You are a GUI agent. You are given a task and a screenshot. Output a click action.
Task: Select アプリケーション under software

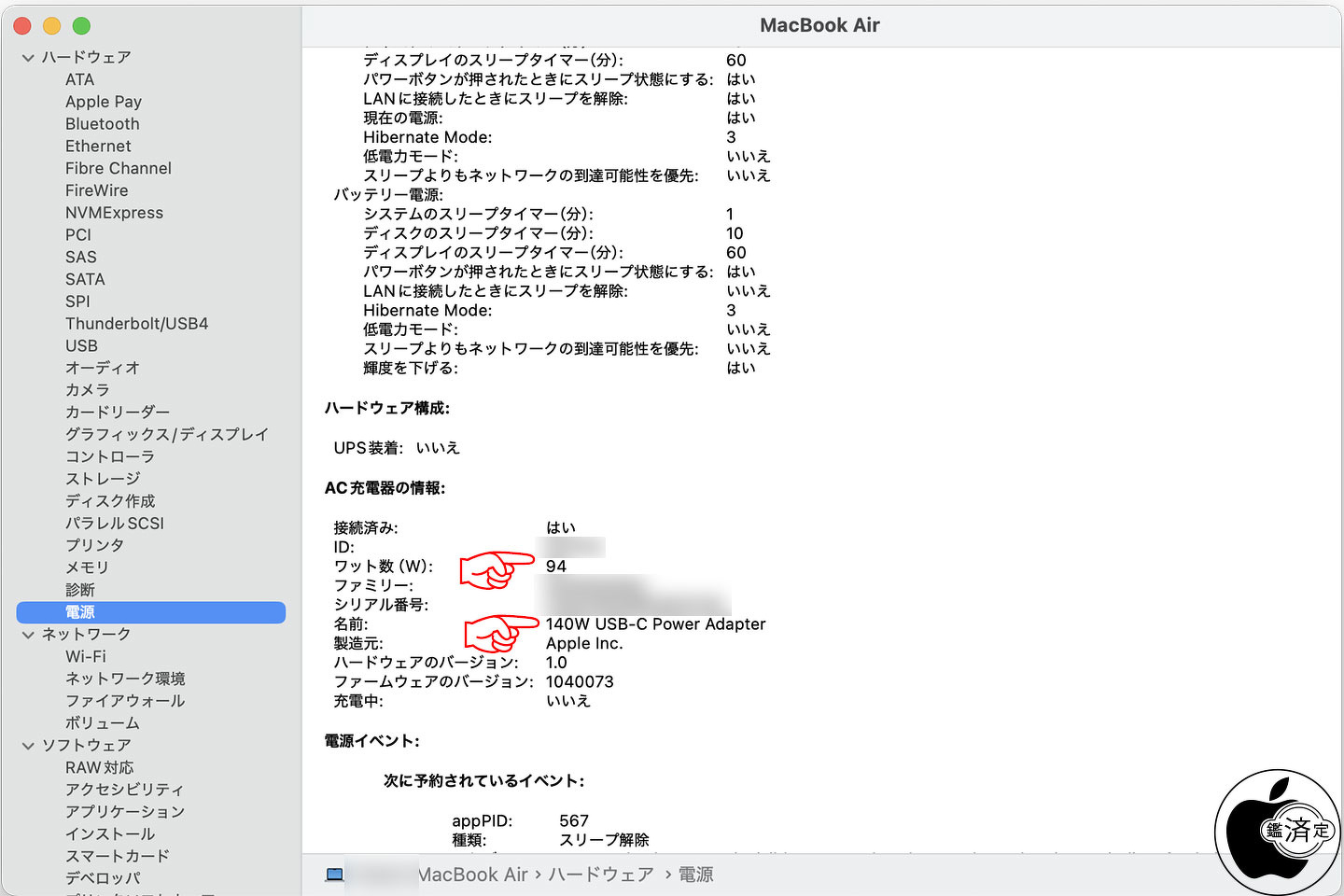click(x=124, y=812)
